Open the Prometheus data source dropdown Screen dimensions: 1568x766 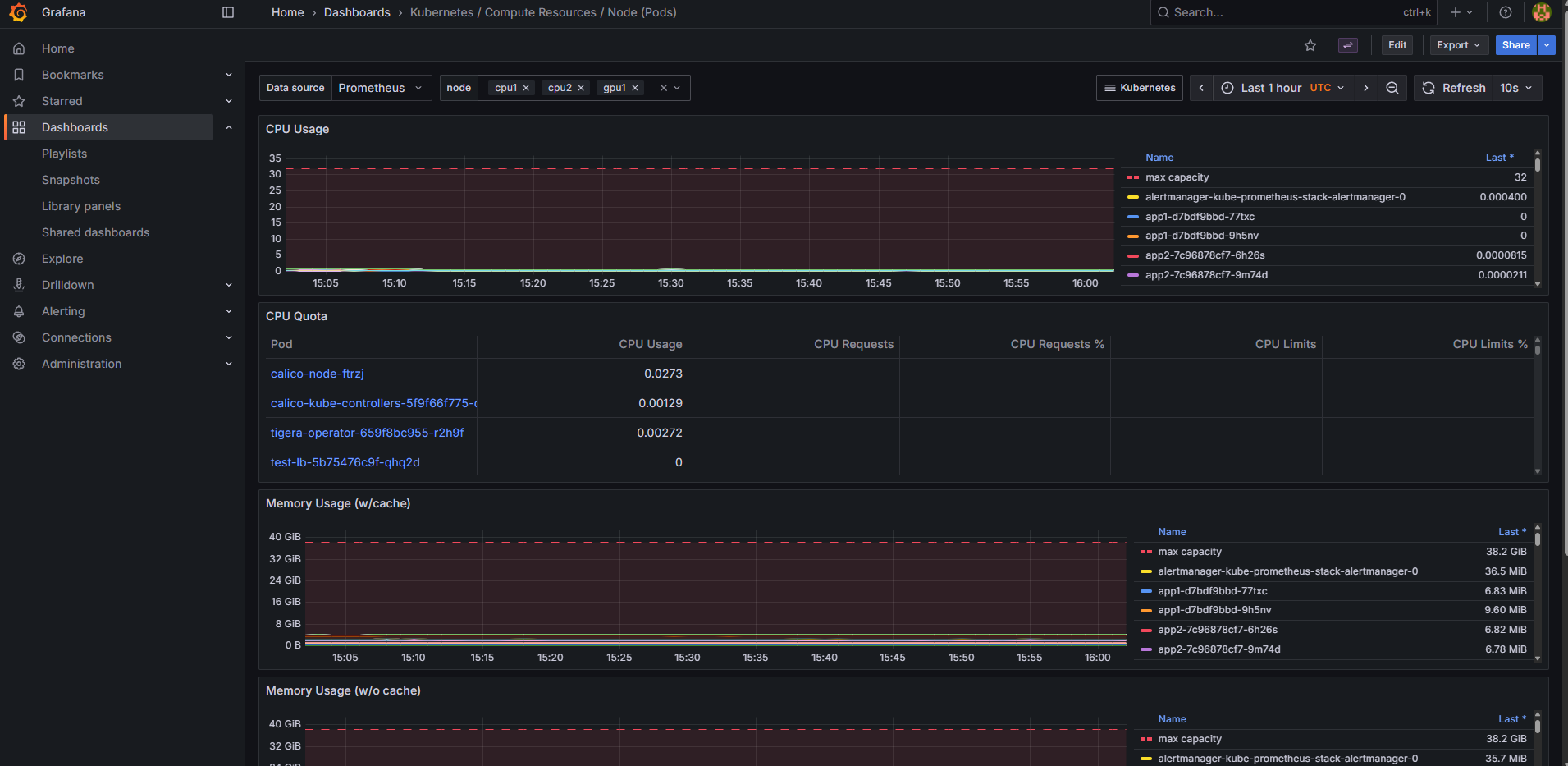coord(381,88)
